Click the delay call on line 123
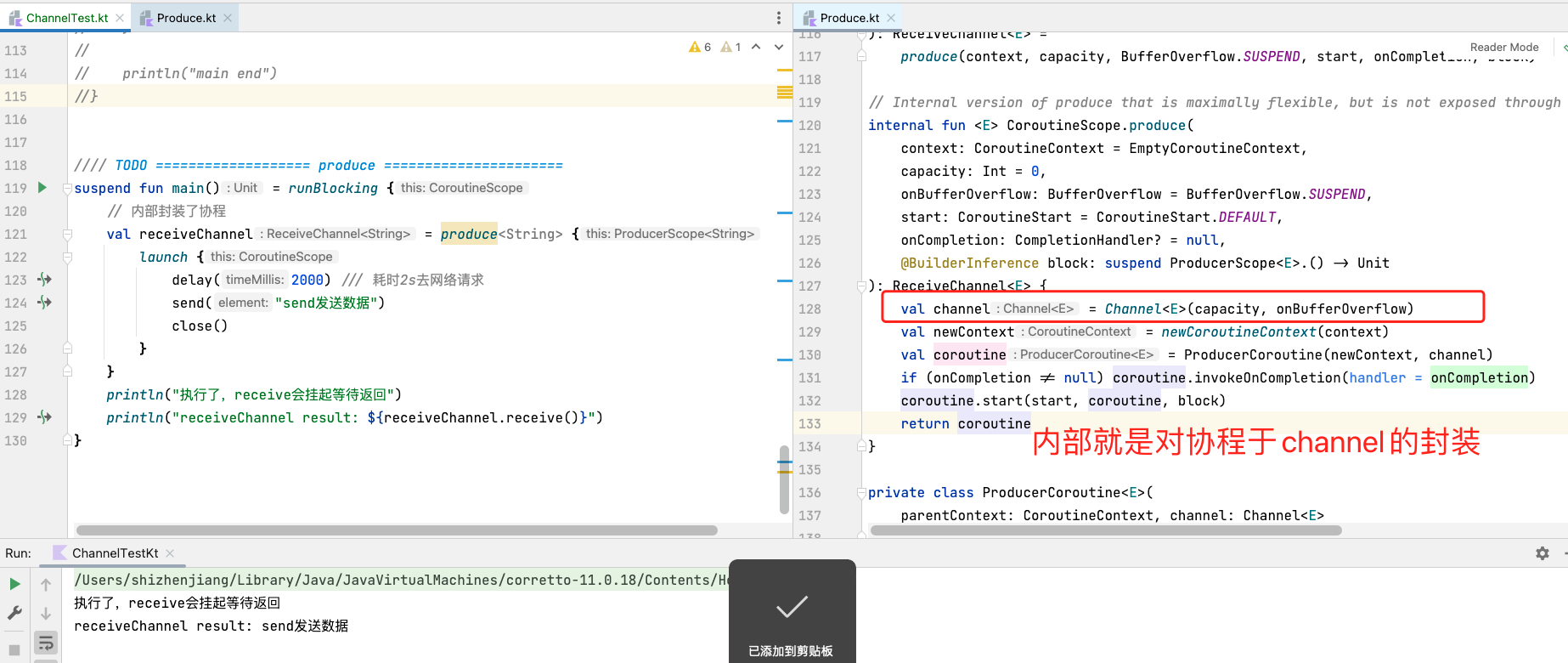Viewport: 1568px width, 663px height. tap(192, 280)
